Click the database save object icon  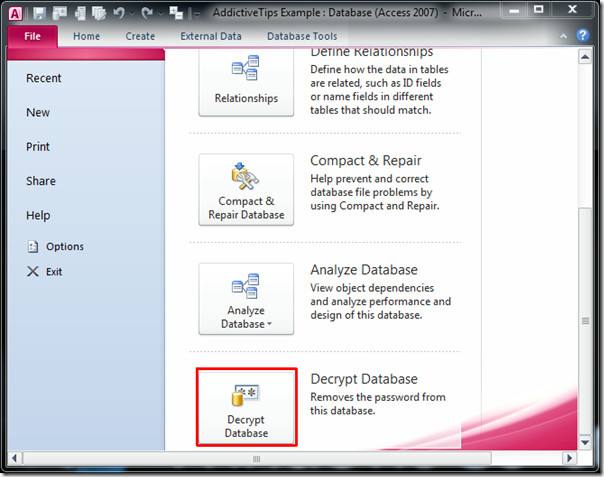pos(59,13)
